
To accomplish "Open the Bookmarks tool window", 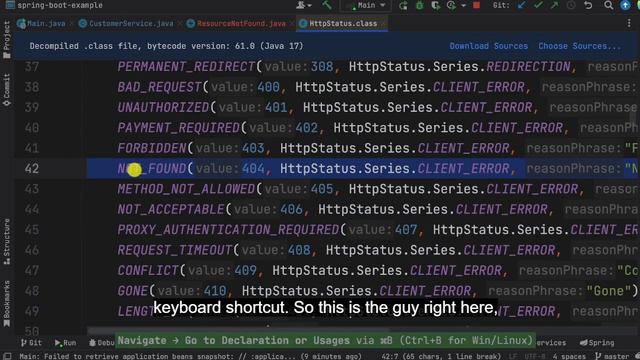I will (7, 303).
